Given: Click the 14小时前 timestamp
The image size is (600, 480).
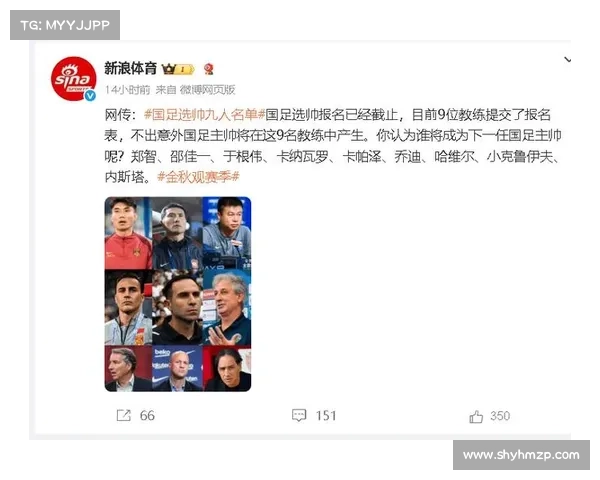Looking at the screenshot, I should pos(127,90).
